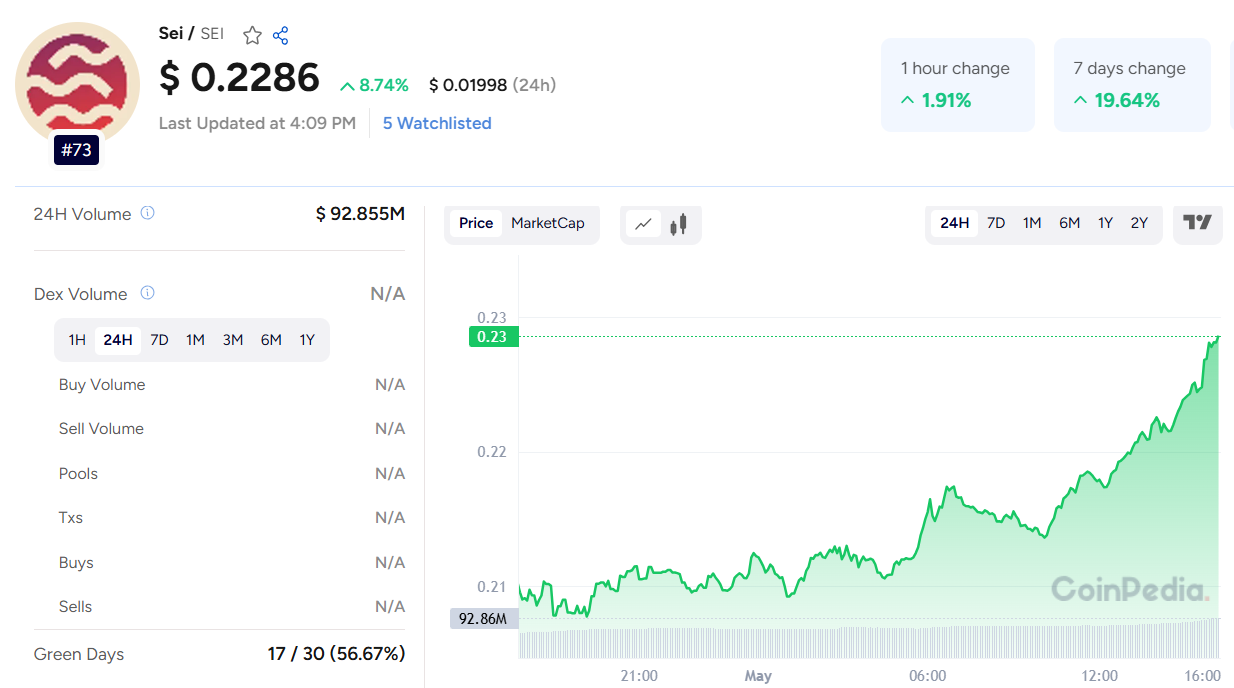Click the share icon next to SEI
Image resolution: width=1234 pixels, height=688 pixels.
281,35
